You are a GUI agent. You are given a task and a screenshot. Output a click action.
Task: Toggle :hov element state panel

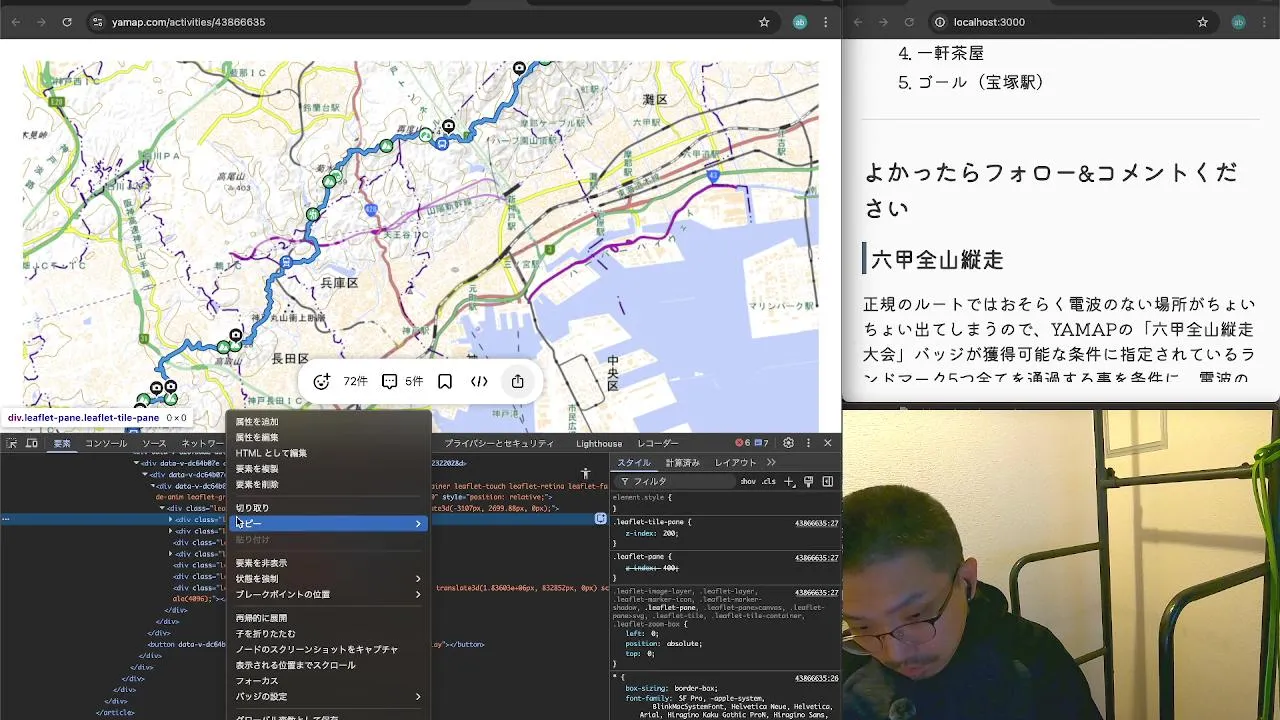click(748, 481)
